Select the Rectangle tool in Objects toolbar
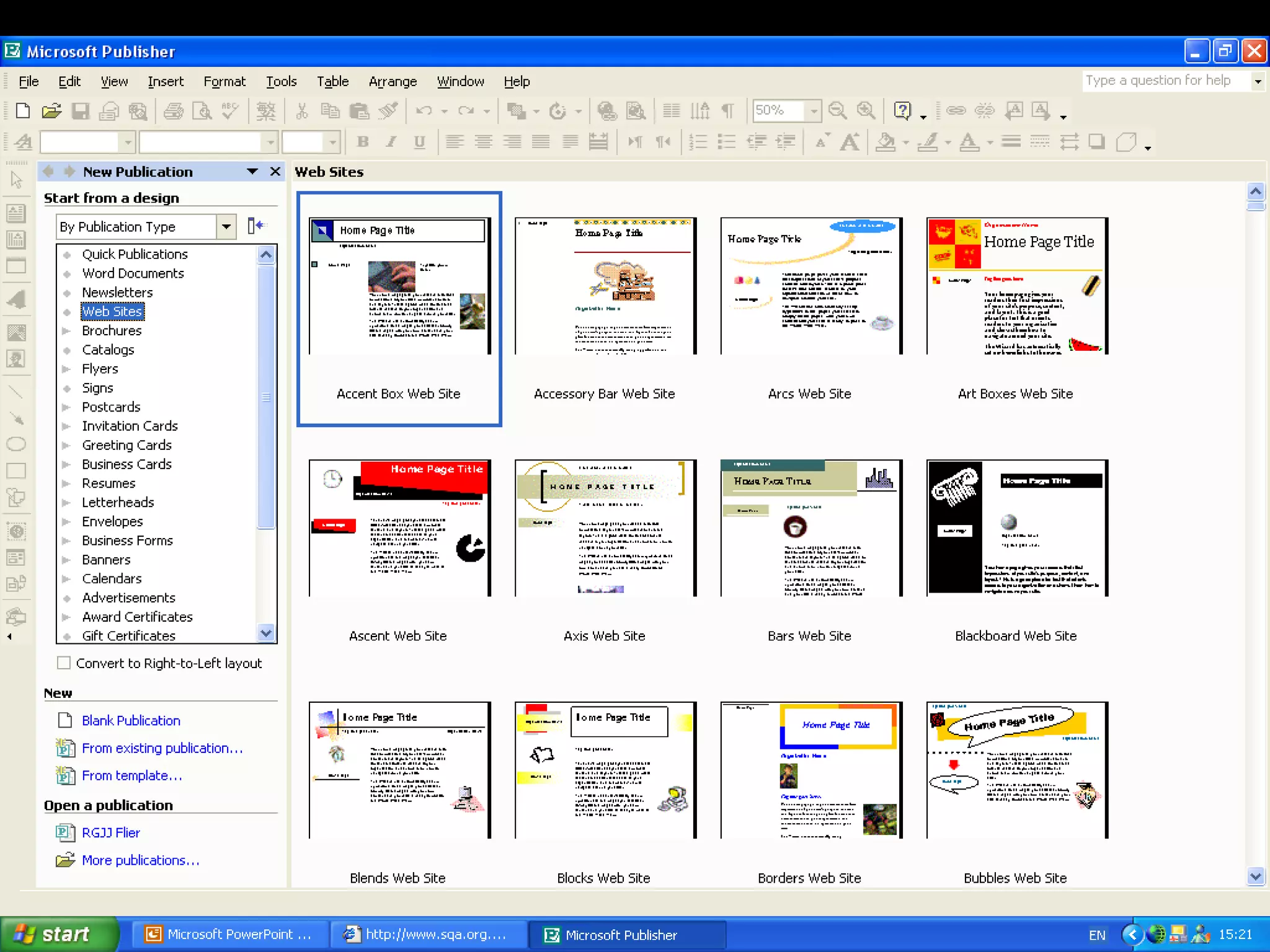Viewport: 1270px width, 952px height. 16,471
